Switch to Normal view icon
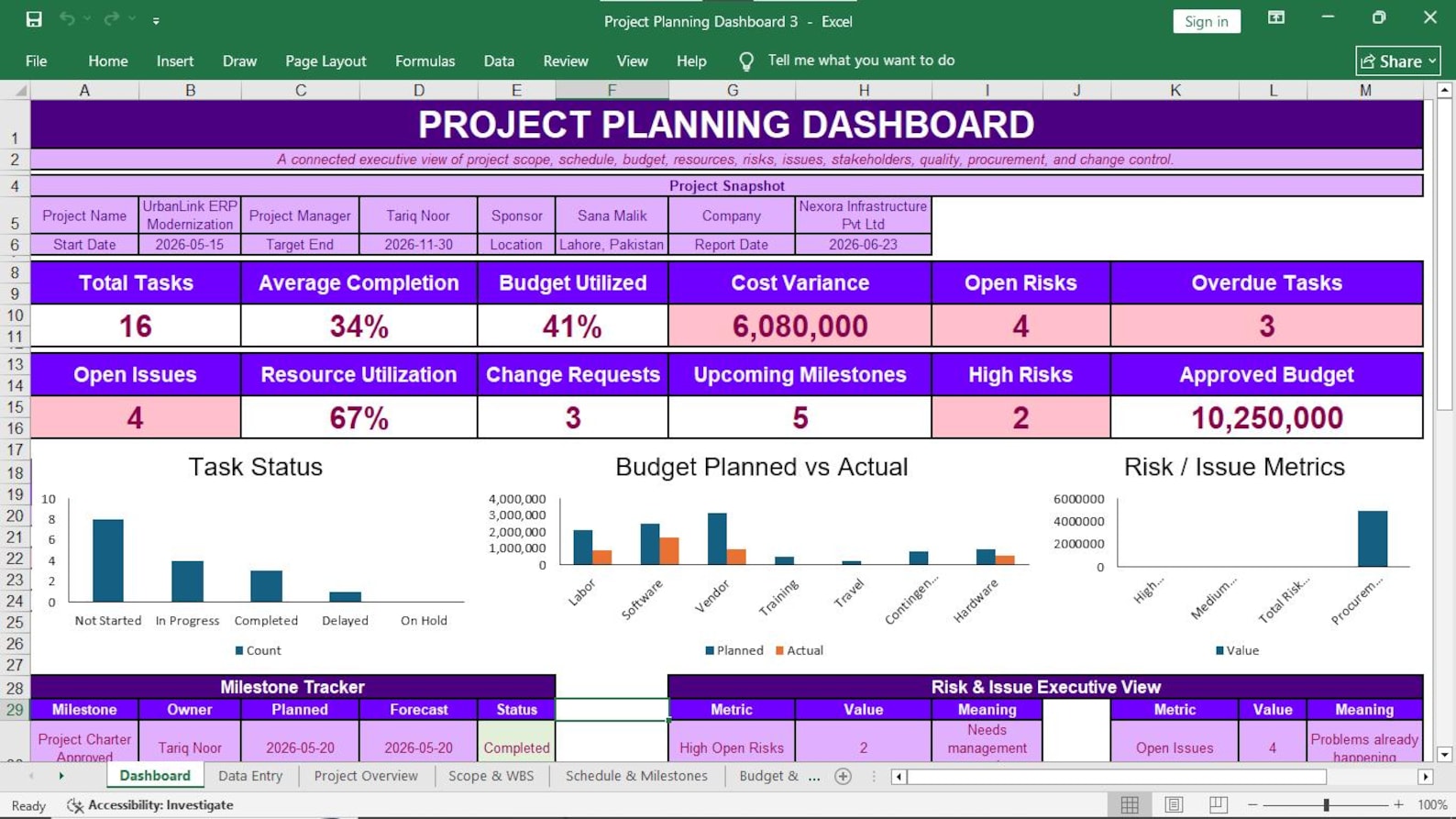Image resolution: width=1456 pixels, height=819 pixels. (x=1130, y=805)
